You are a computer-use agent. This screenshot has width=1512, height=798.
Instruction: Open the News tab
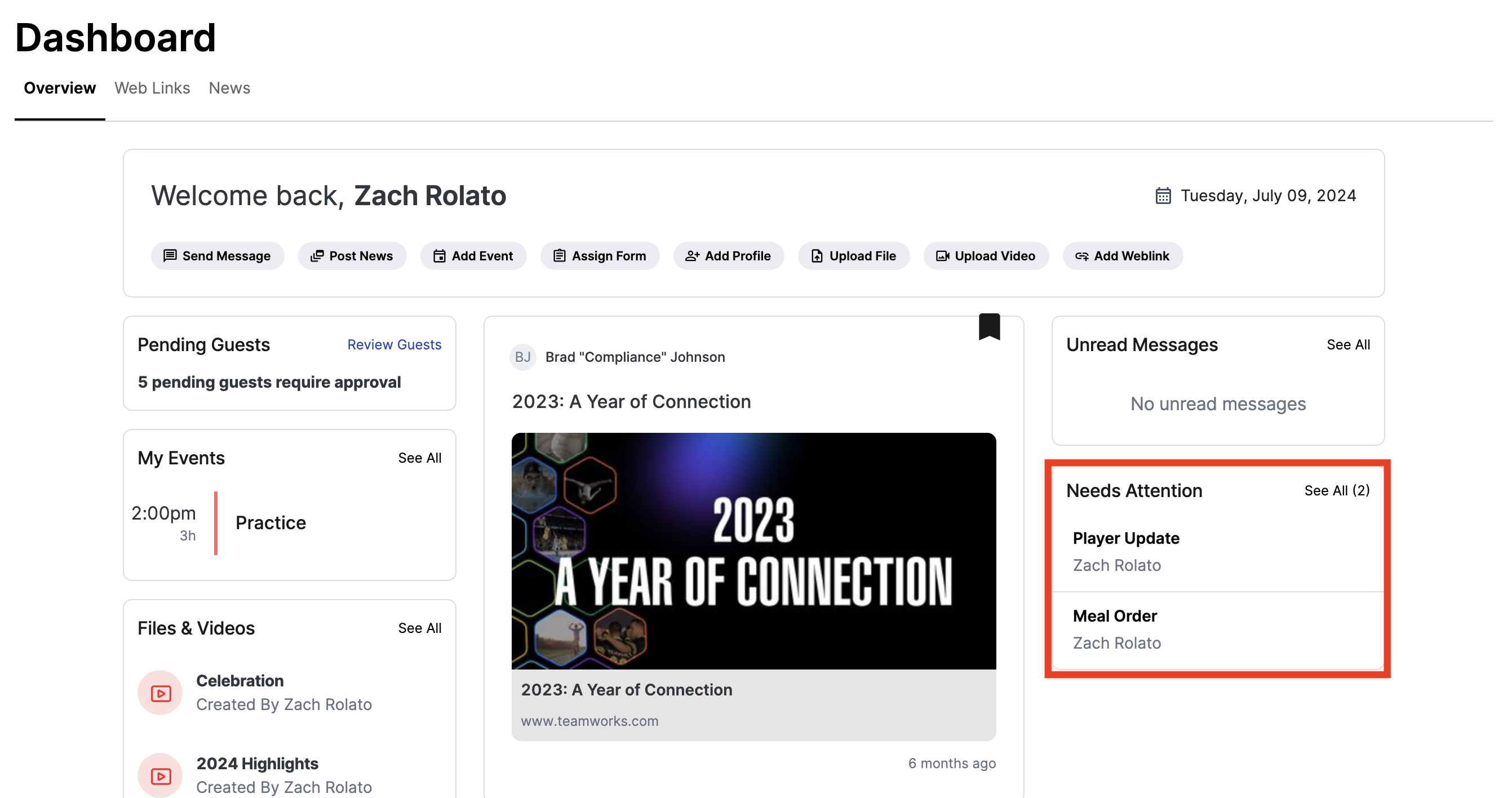229,88
